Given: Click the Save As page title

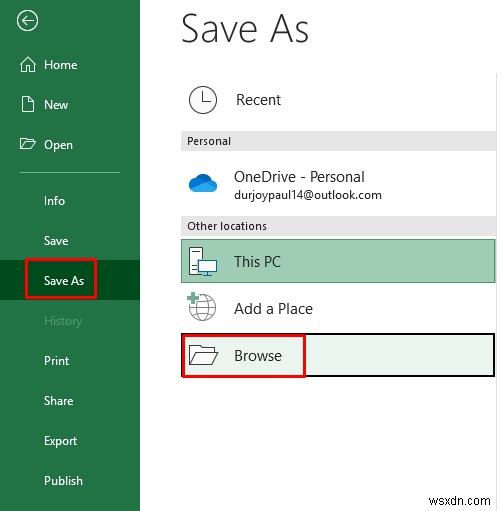Looking at the screenshot, I should click(x=245, y=29).
